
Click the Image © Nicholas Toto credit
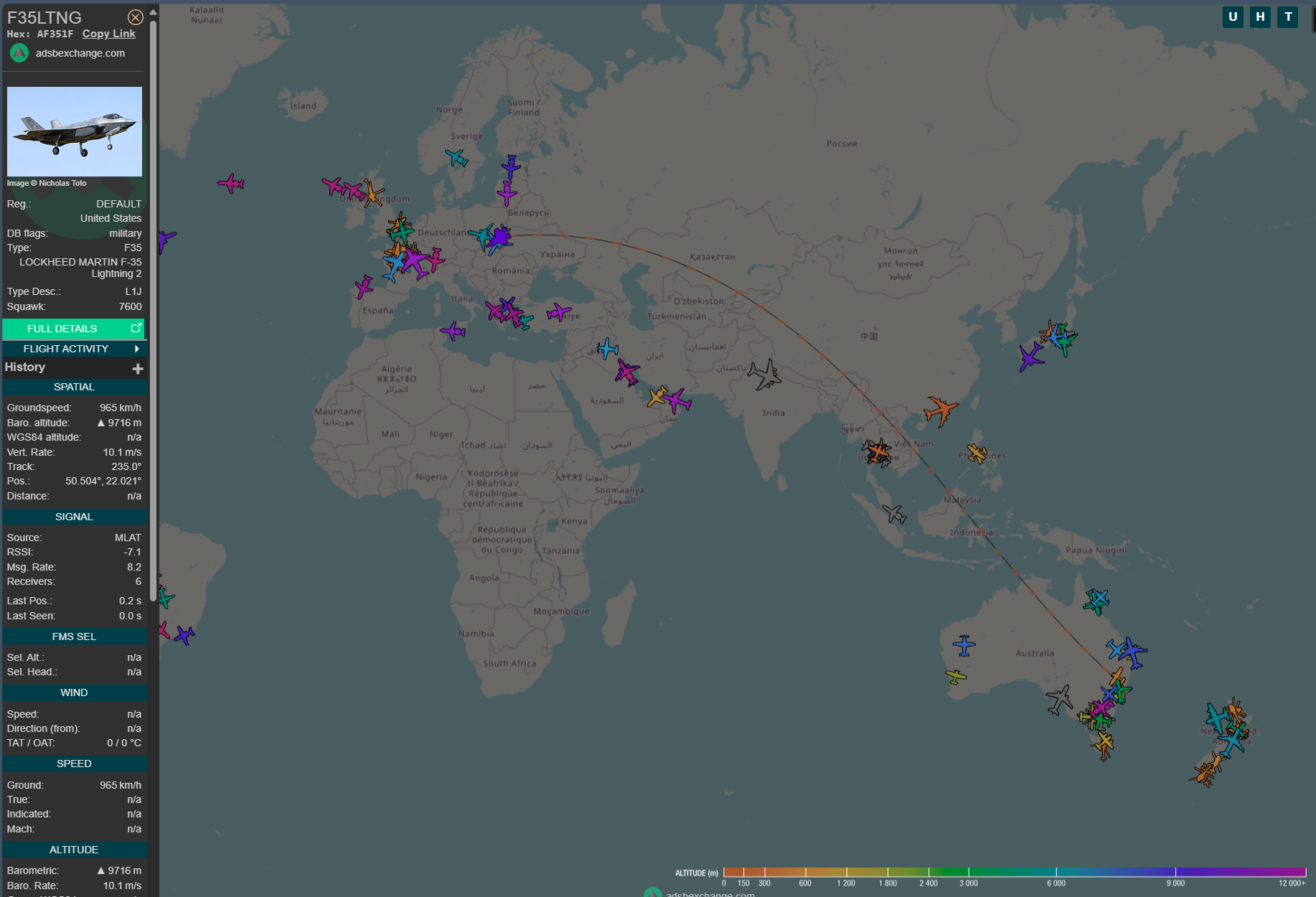(47, 183)
